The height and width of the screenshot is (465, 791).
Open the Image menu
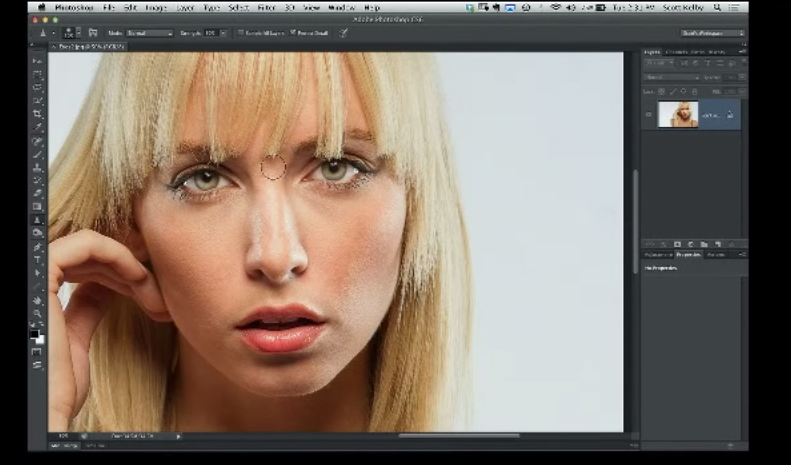point(156,7)
